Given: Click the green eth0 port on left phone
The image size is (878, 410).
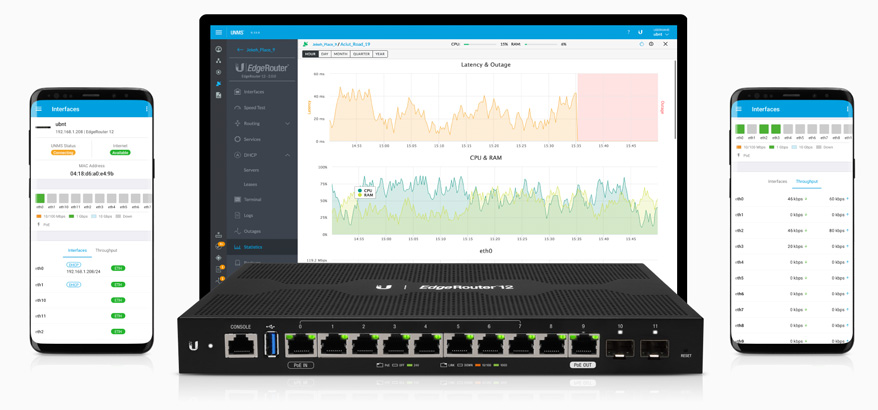Looking at the screenshot, I should 40,199.
